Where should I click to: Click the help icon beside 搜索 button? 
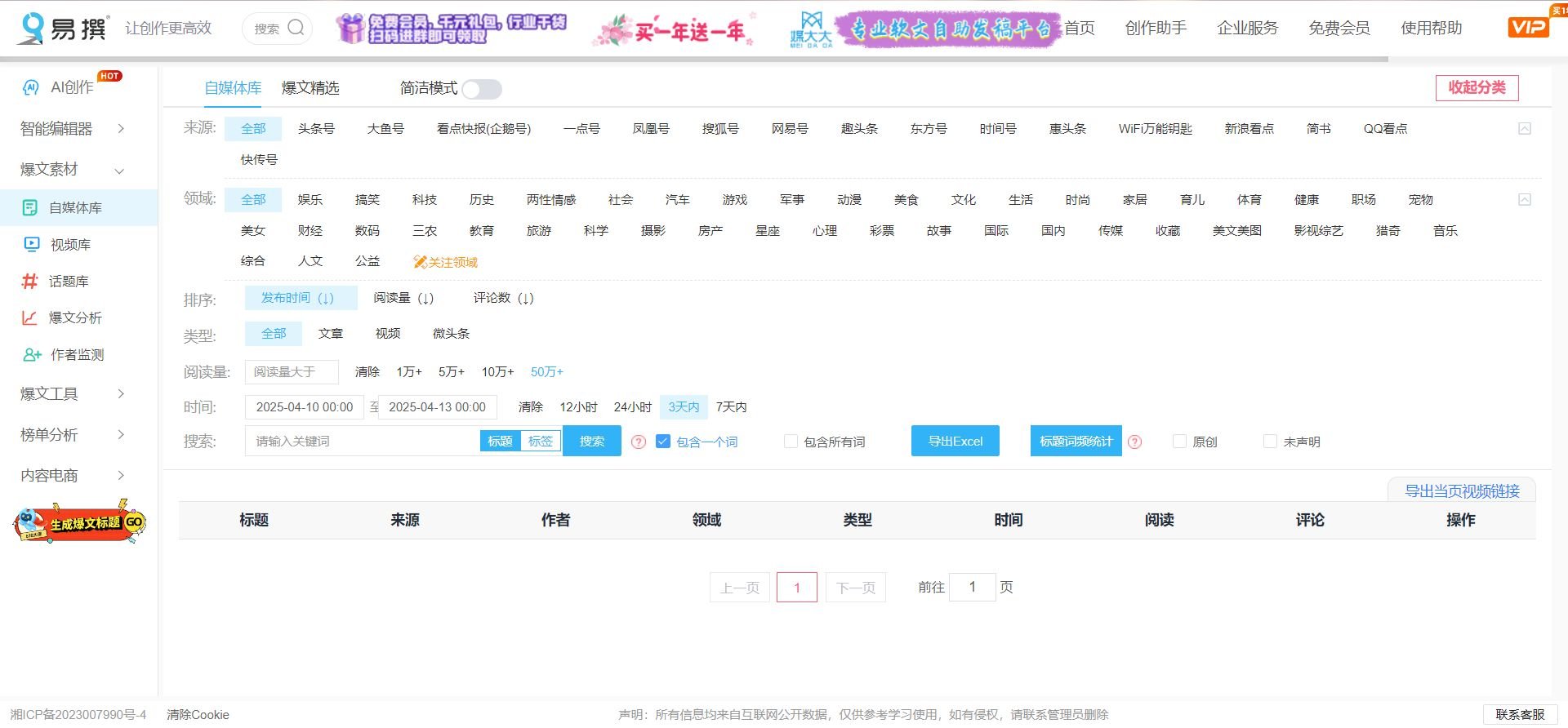639,442
